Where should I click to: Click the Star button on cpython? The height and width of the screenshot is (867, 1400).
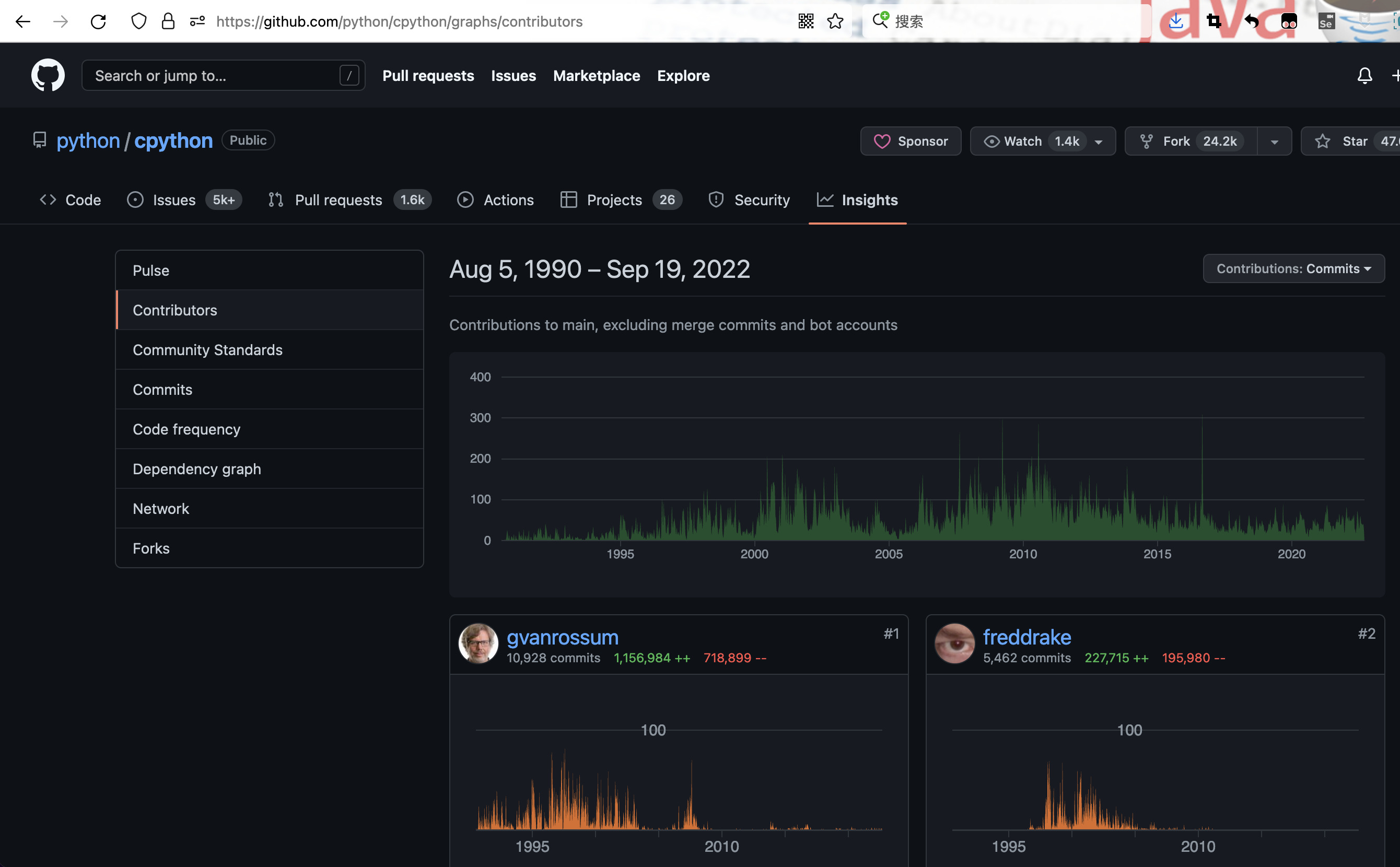point(1351,141)
